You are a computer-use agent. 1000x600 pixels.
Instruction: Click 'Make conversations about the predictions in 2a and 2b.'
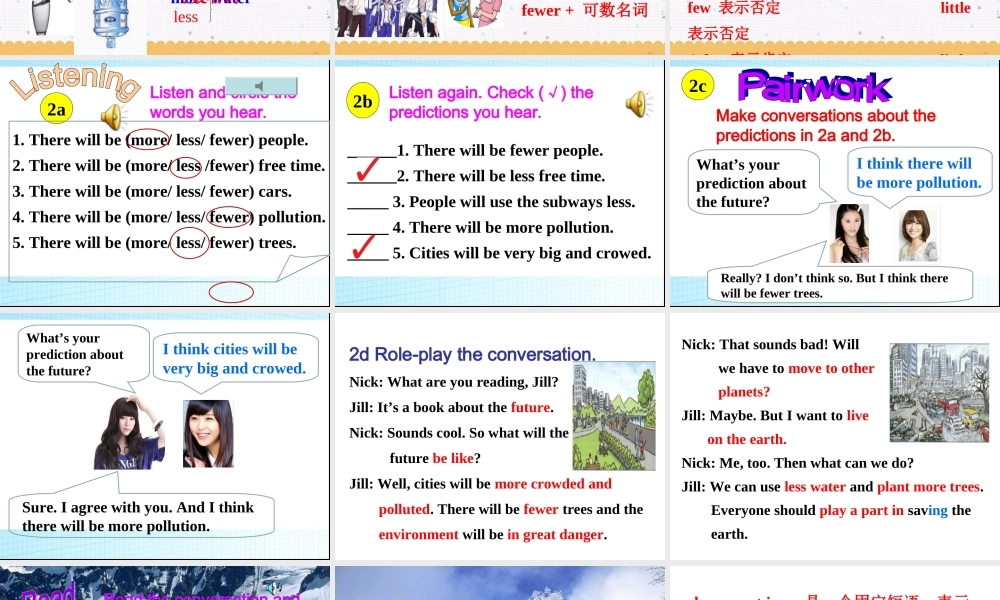825,126
